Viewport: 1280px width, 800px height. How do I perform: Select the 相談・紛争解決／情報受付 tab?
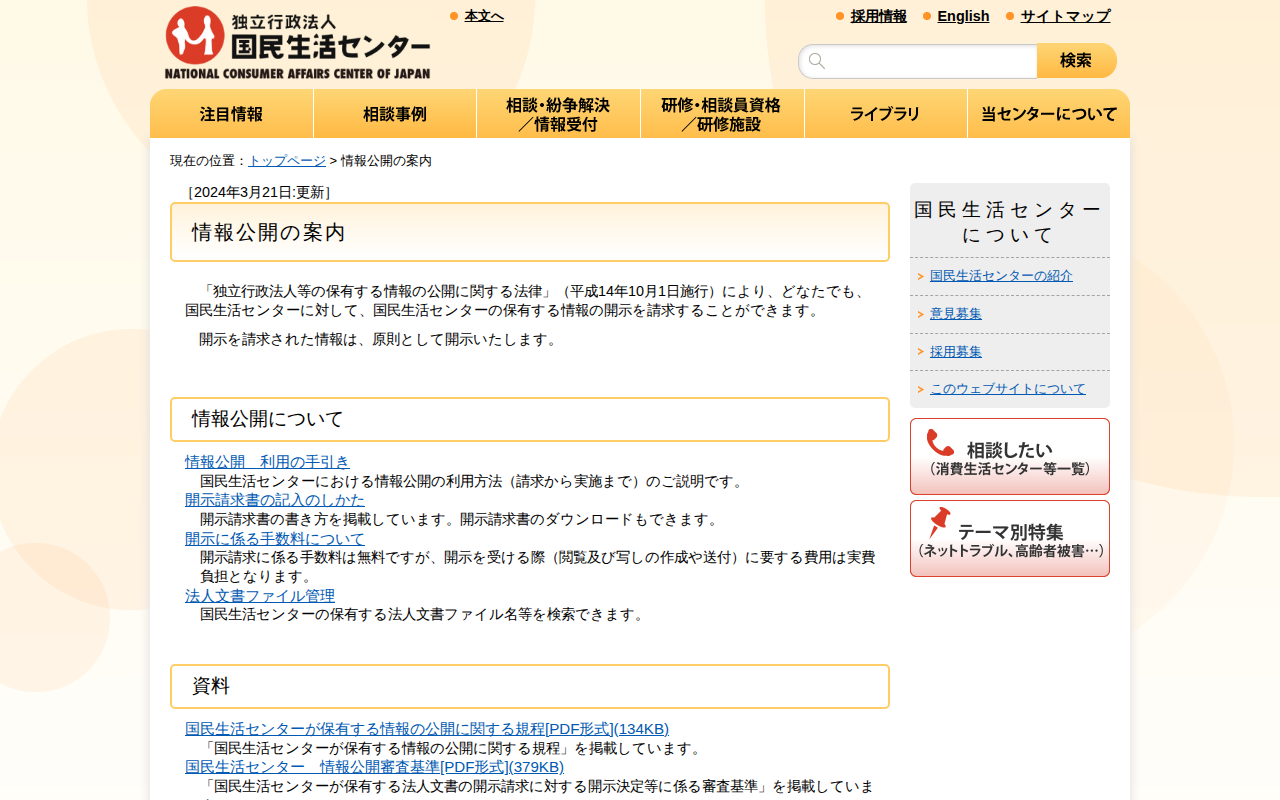point(558,114)
